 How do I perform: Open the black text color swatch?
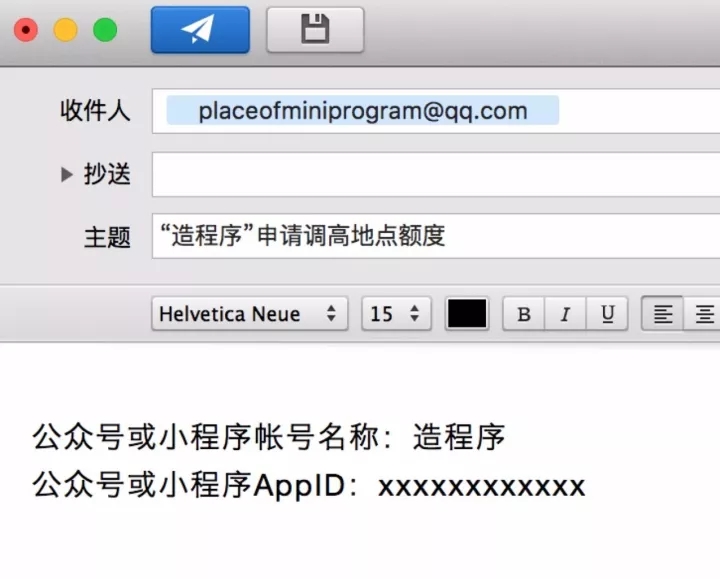coord(467,314)
